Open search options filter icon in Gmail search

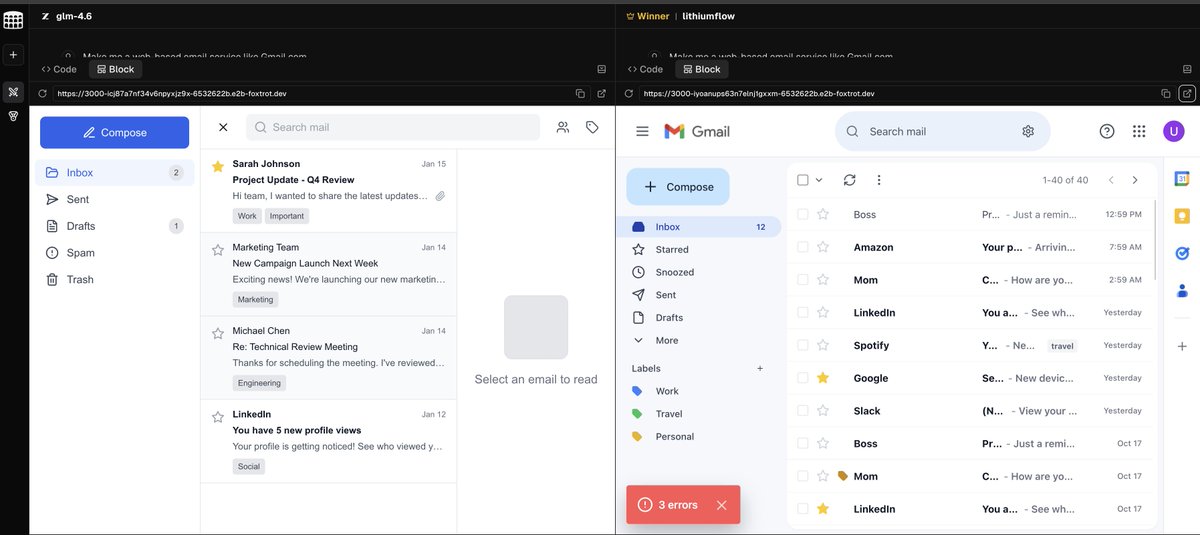tap(1028, 131)
